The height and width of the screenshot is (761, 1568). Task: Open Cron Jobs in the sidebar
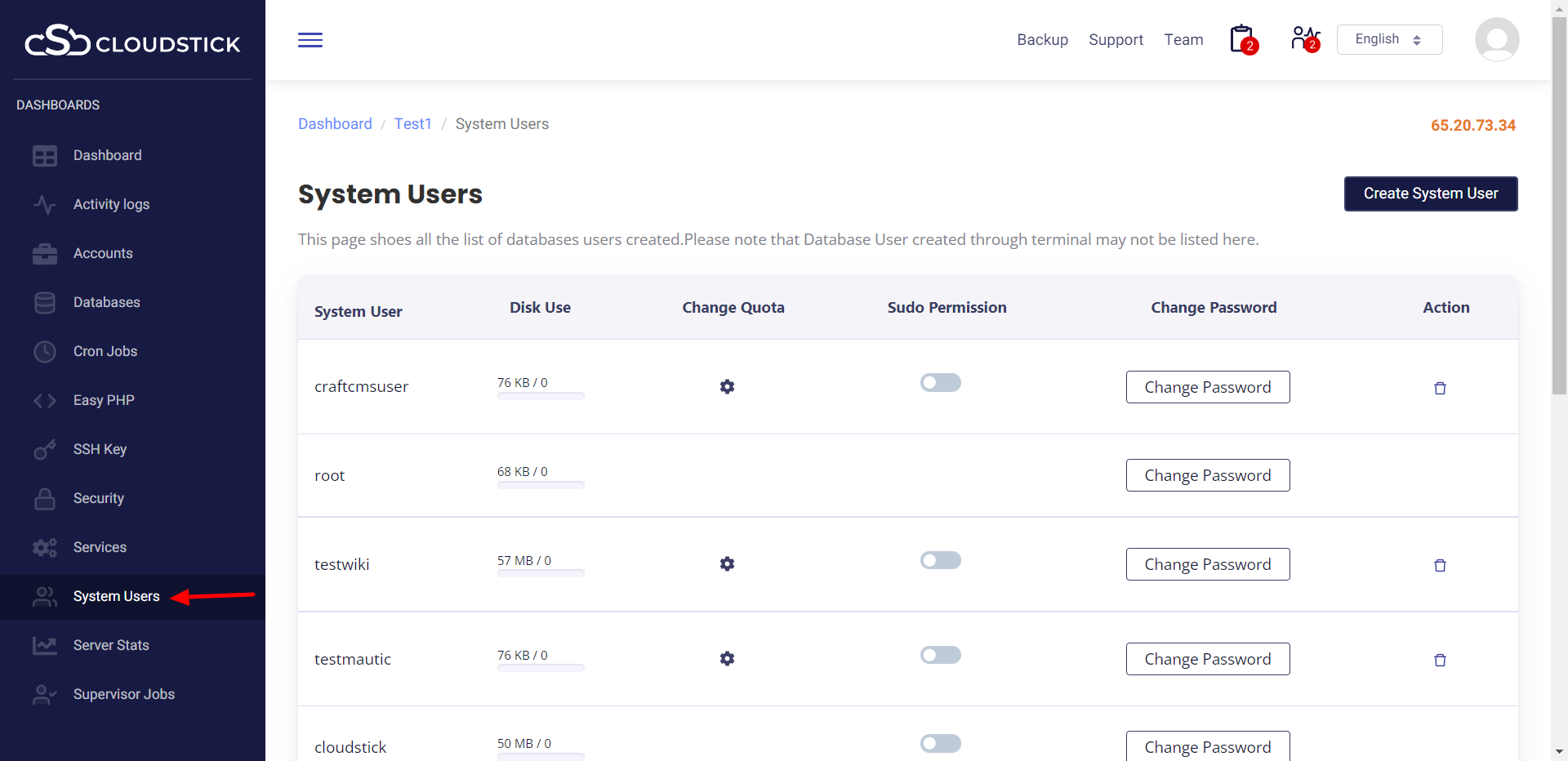[105, 351]
